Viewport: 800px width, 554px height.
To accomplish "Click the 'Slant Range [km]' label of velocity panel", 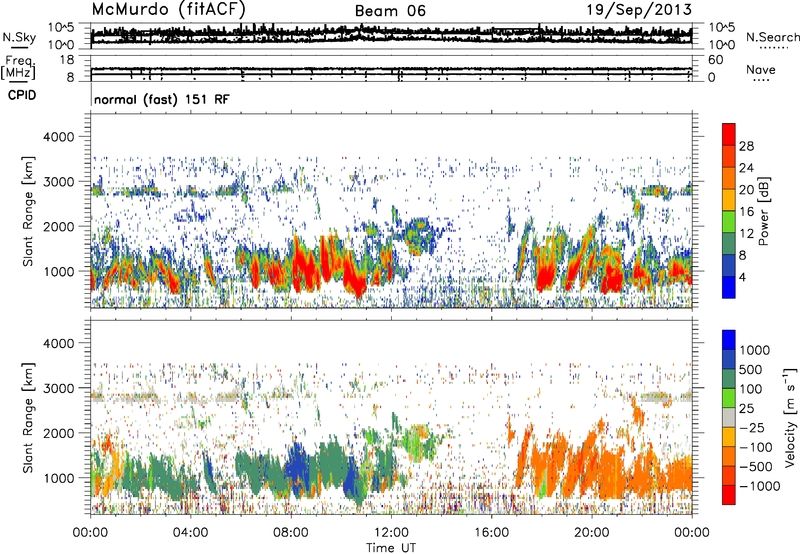I will [x=28, y=417].
